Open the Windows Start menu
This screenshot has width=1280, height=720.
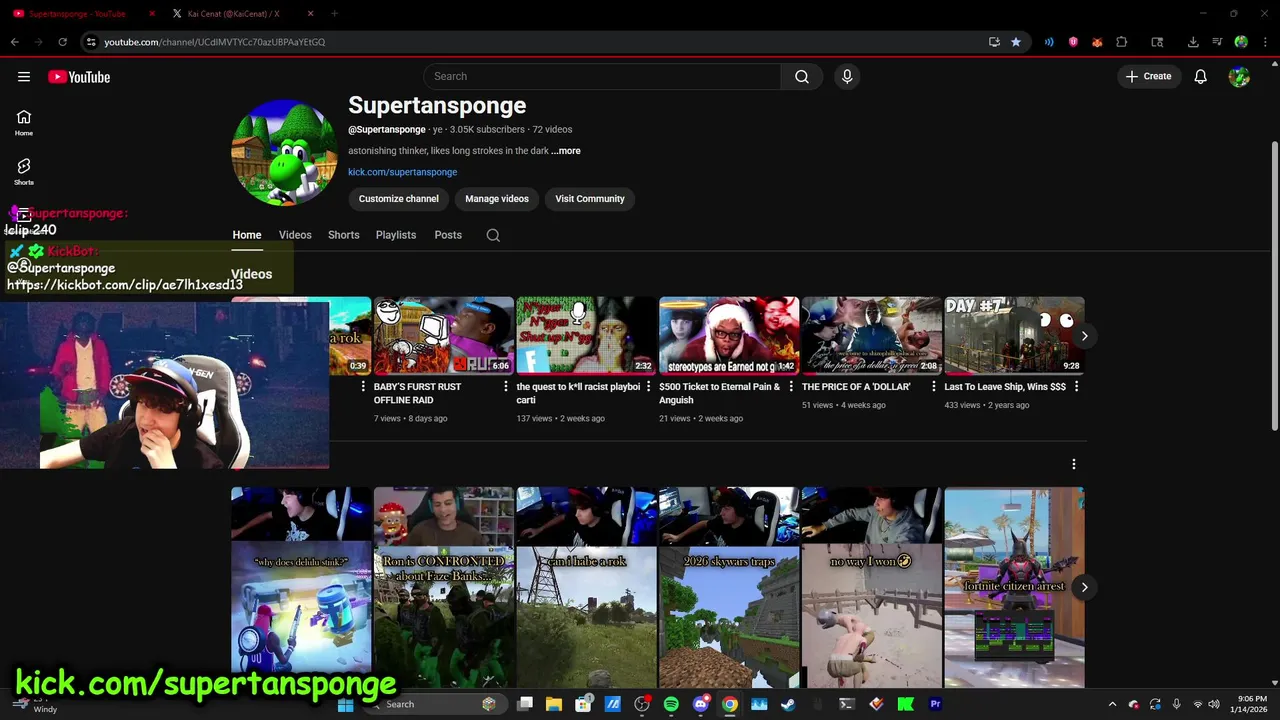(345, 704)
